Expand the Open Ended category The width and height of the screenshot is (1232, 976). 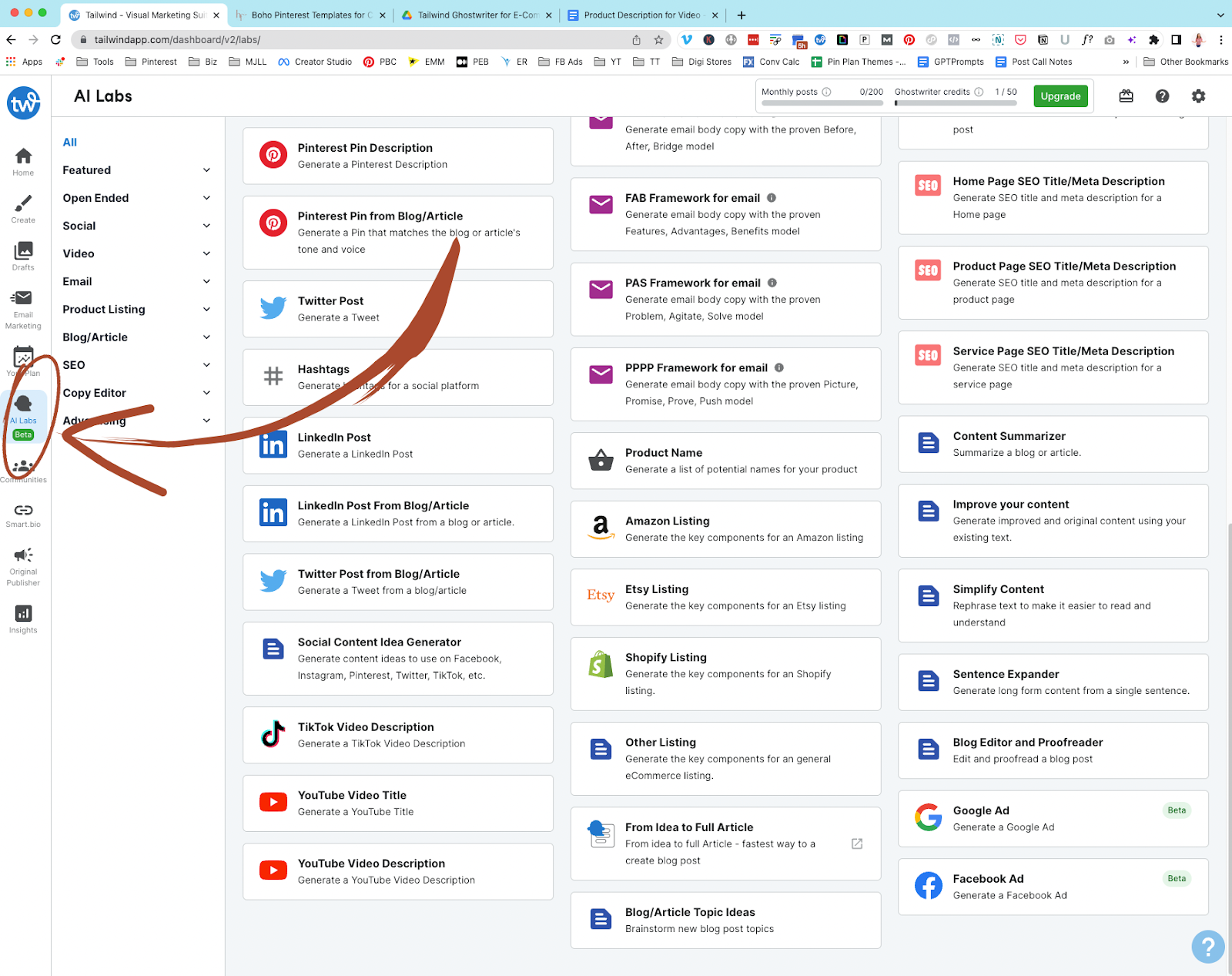(137, 198)
